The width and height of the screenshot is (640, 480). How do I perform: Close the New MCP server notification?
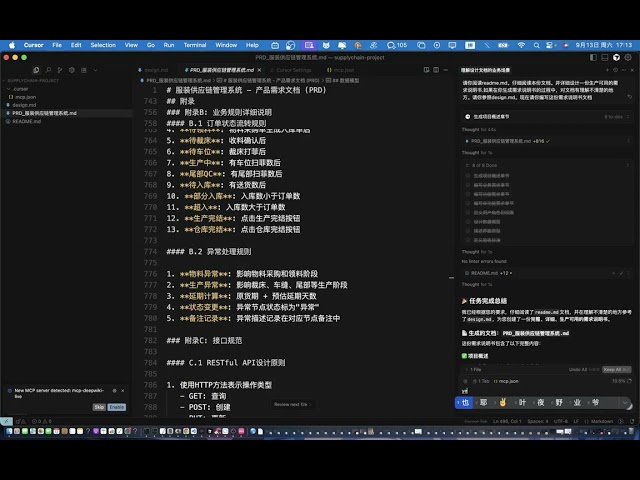pyautogui.click(x=122, y=391)
